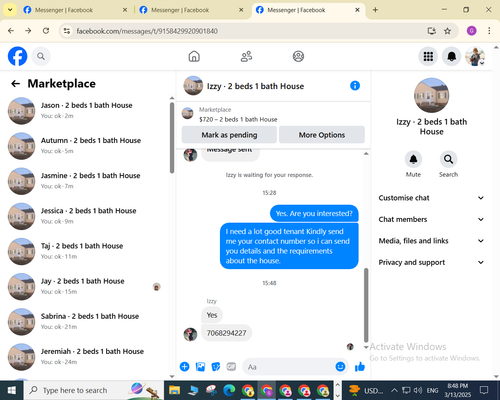Click the Windows taskbar search box
The height and width of the screenshot is (400, 500).
pyautogui.click(x=93, y=390)
